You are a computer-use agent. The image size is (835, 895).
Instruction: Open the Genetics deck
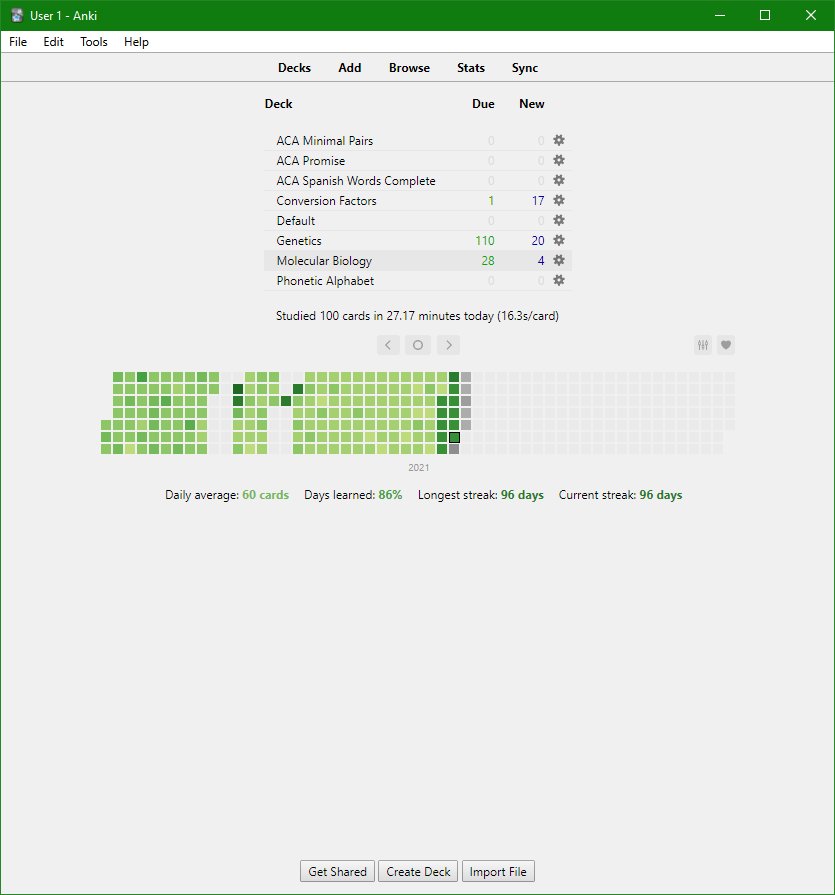pyautogui.click(x=299, y=241)
